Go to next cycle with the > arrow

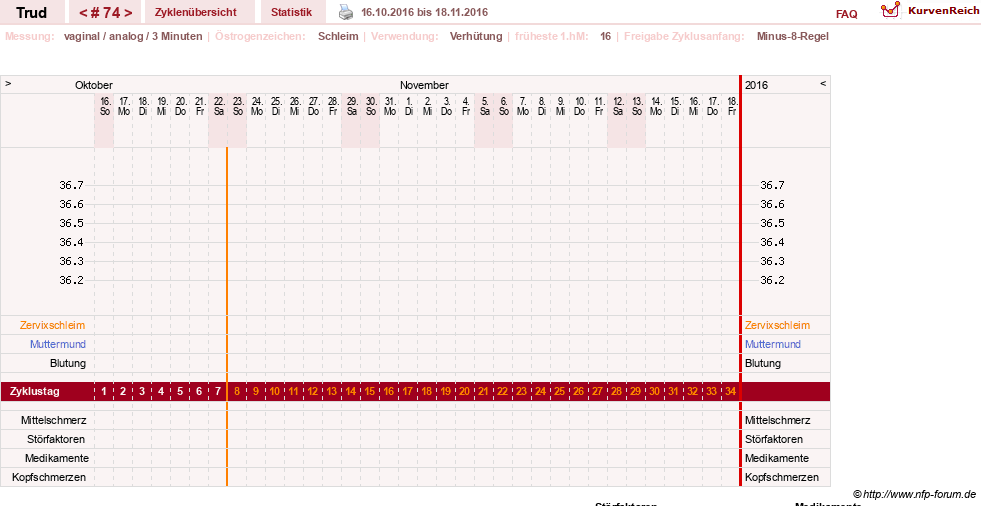[128, 13]
